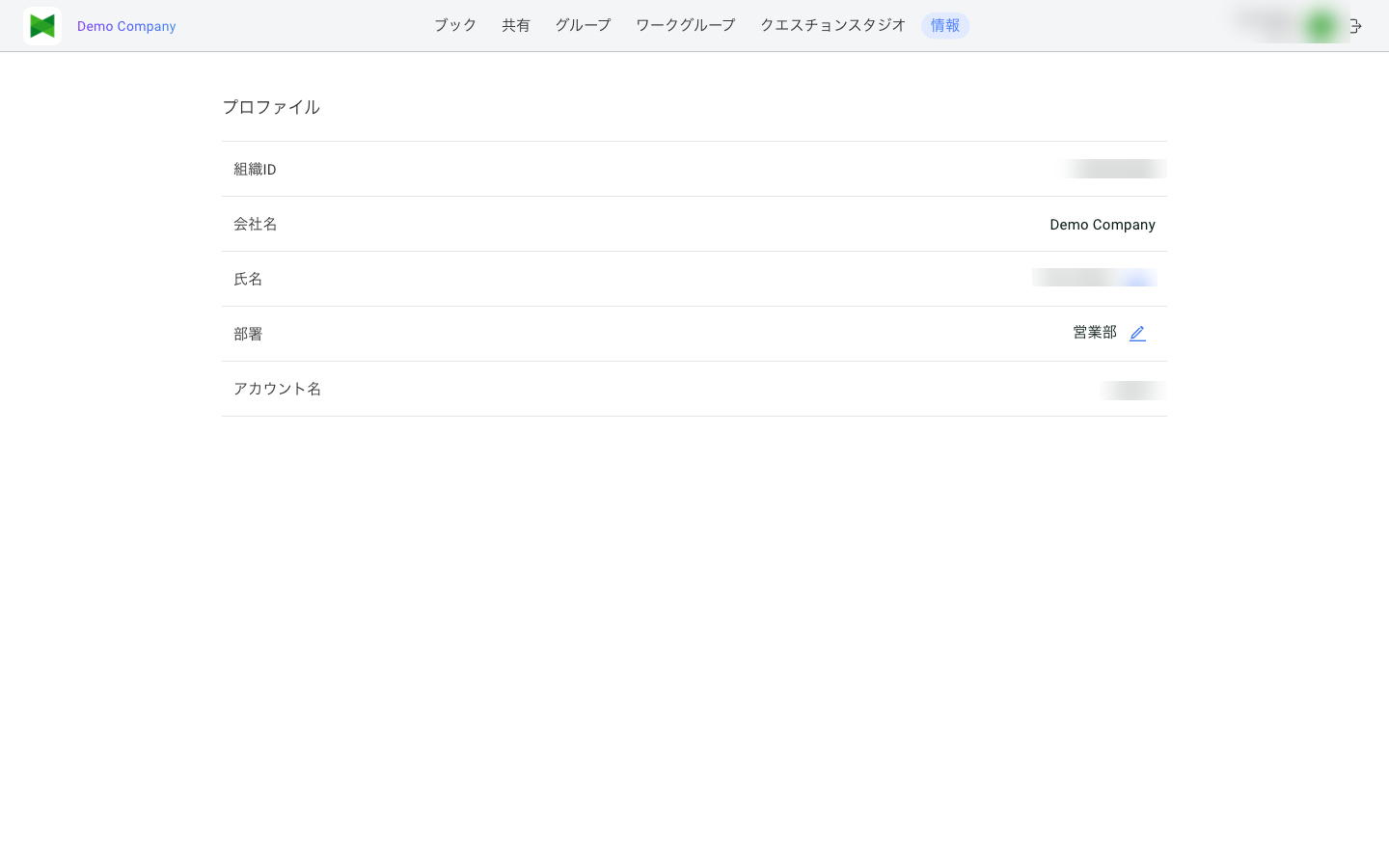Open the クエスチョンスタジオ tab

(833, 25)
